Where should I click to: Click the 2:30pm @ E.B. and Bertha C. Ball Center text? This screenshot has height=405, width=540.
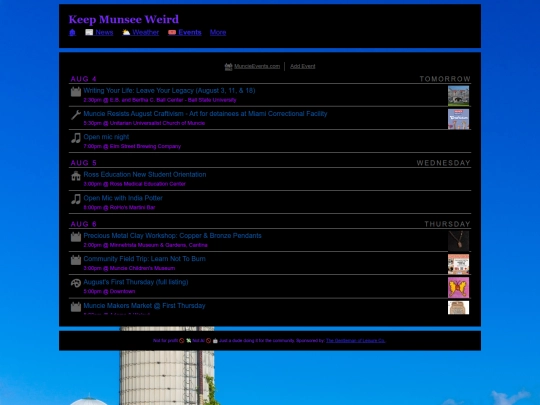pos(160,100)
